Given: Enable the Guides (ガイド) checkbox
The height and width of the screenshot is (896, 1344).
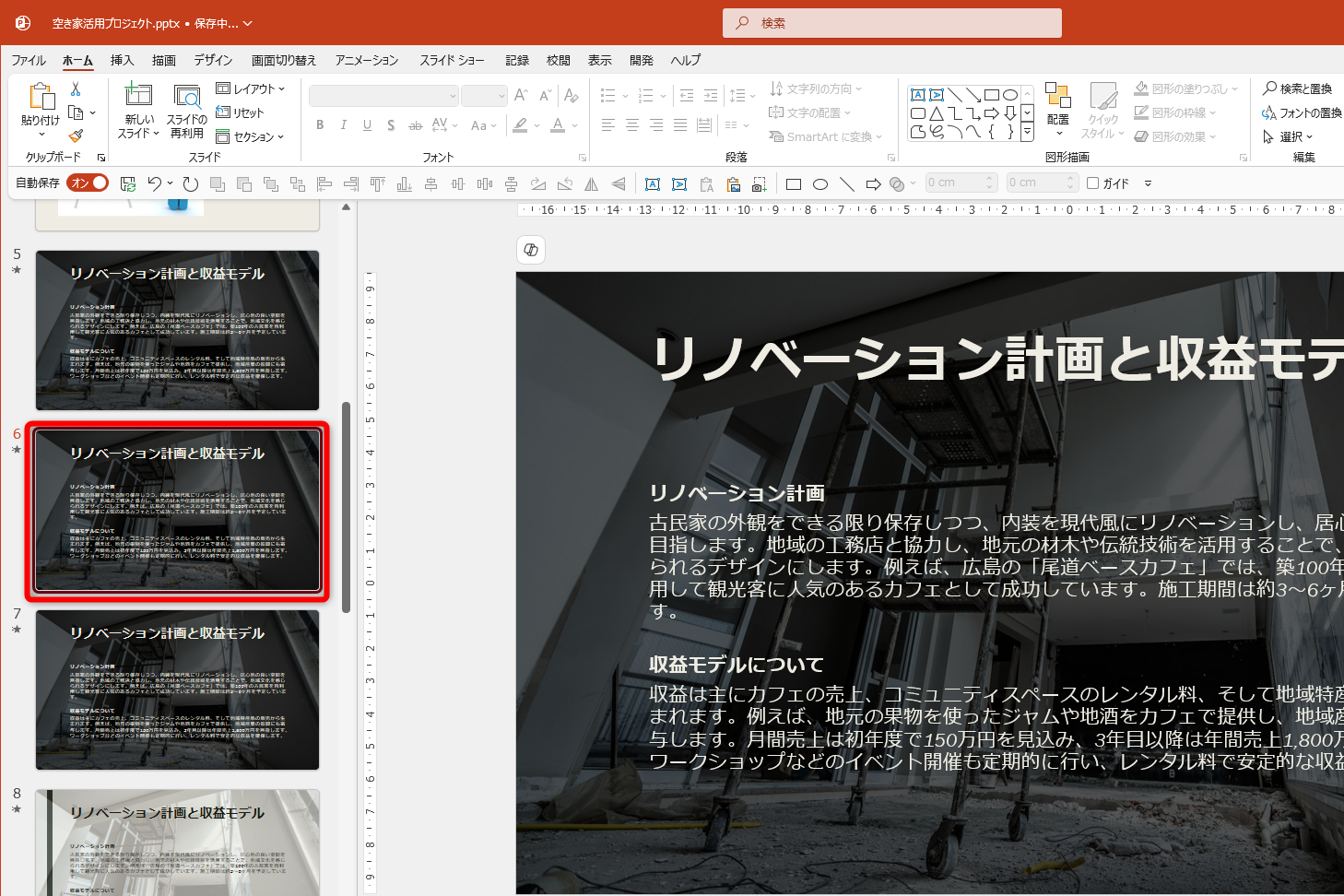Looking at the screenshot, I should tap(1093, 183).
